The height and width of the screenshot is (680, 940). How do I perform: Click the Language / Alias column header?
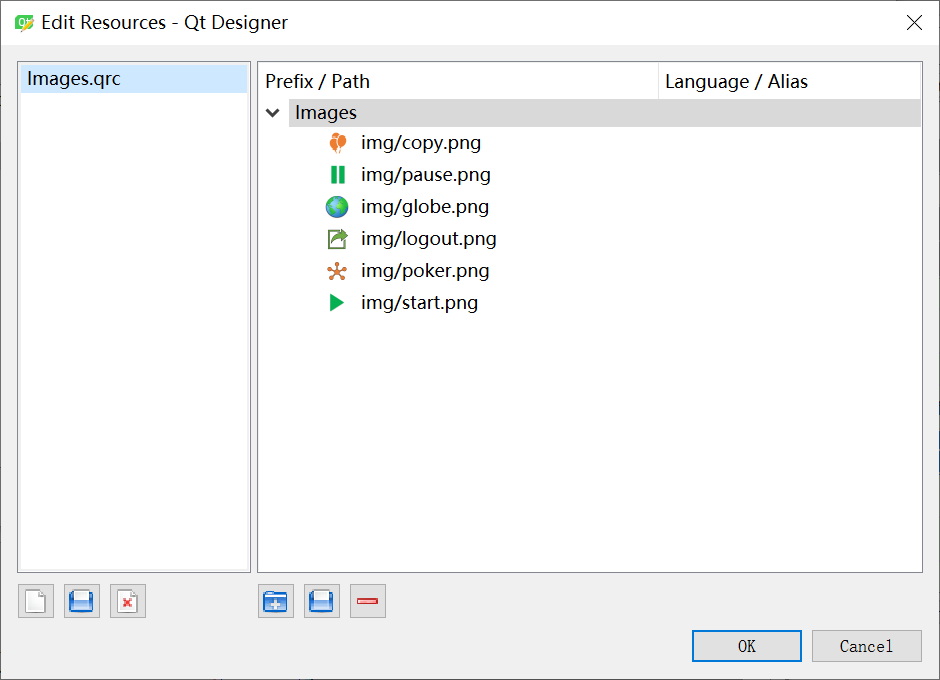click(x=790, y=81)
